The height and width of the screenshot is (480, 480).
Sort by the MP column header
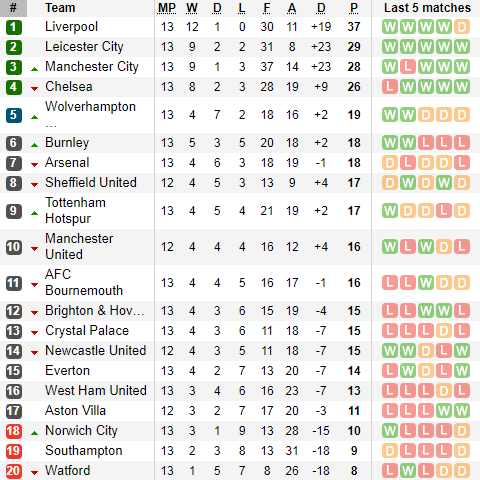coord(167,8)
